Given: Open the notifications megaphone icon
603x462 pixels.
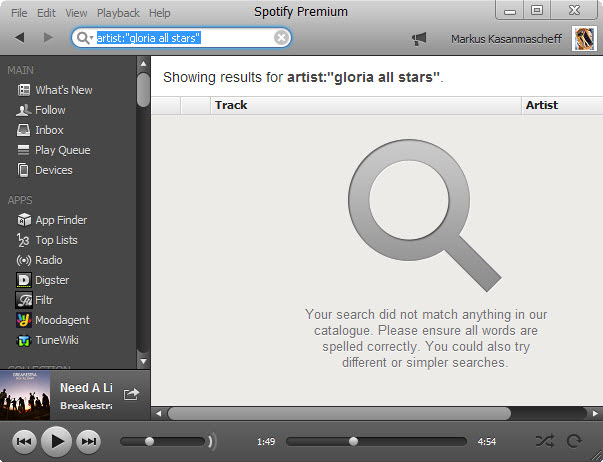Looking at the screenshot, I should (x=419, y=38).
